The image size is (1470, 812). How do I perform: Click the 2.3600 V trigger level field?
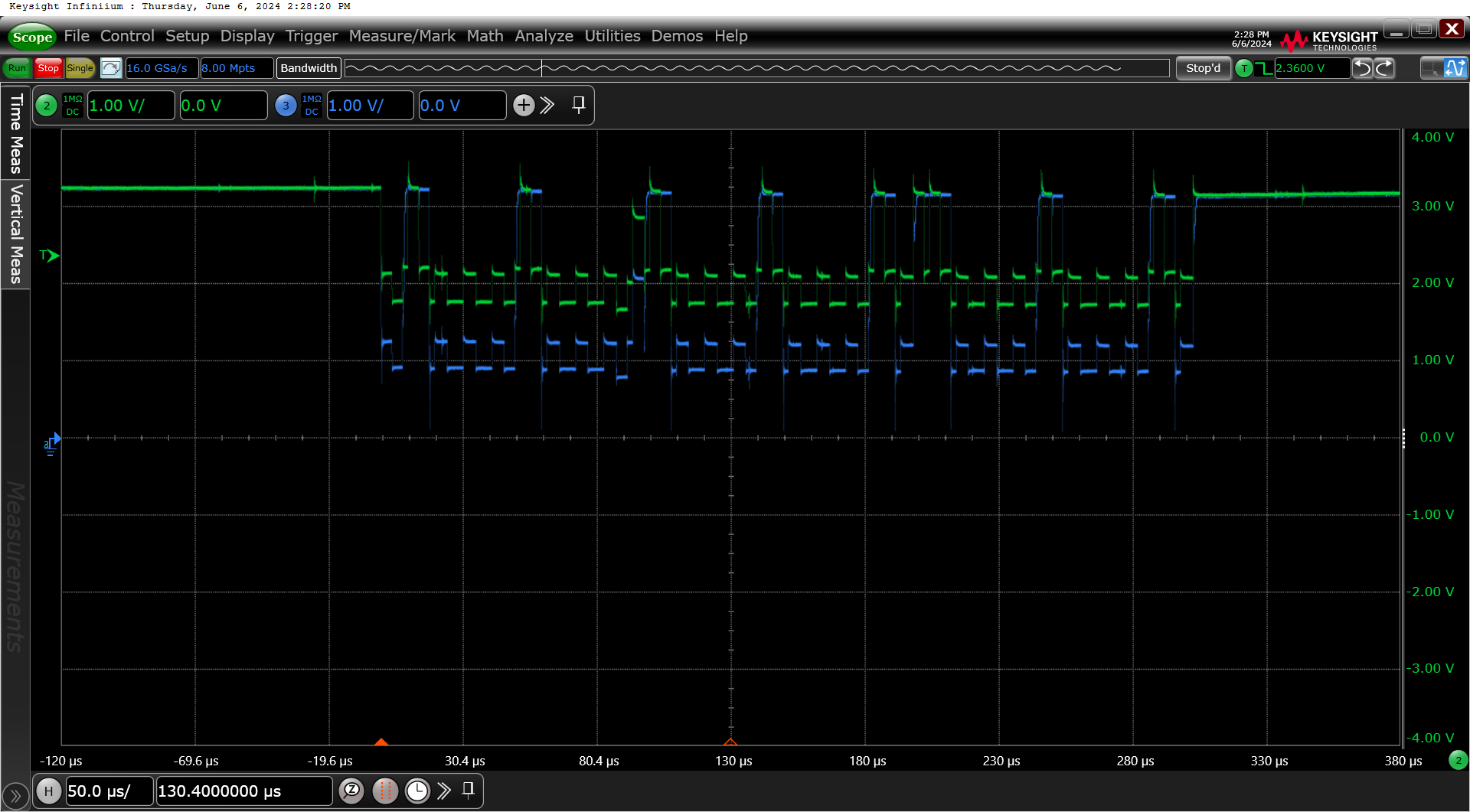click(x=1312, y=68)
